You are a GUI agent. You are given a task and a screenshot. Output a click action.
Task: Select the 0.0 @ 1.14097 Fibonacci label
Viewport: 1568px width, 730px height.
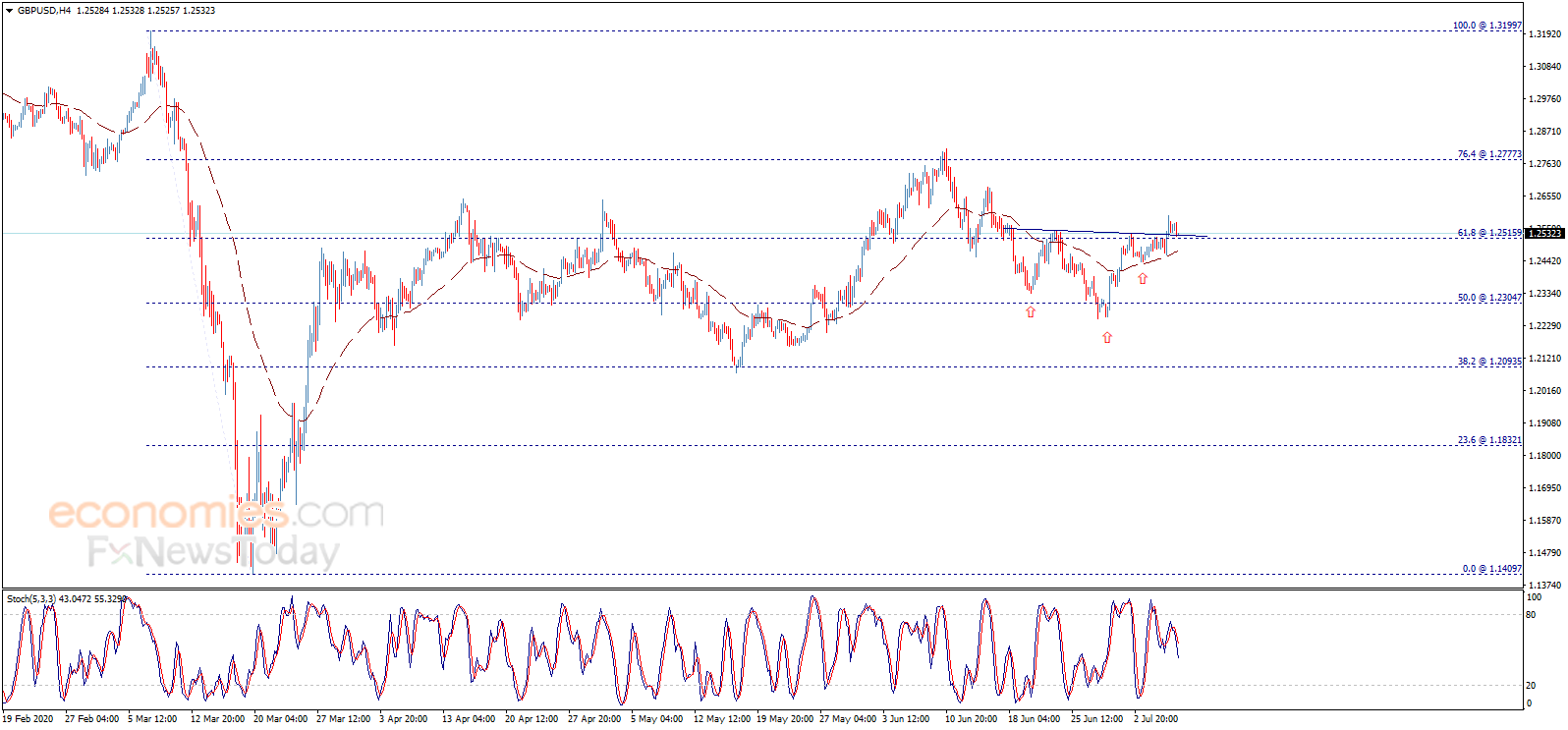1492,569
